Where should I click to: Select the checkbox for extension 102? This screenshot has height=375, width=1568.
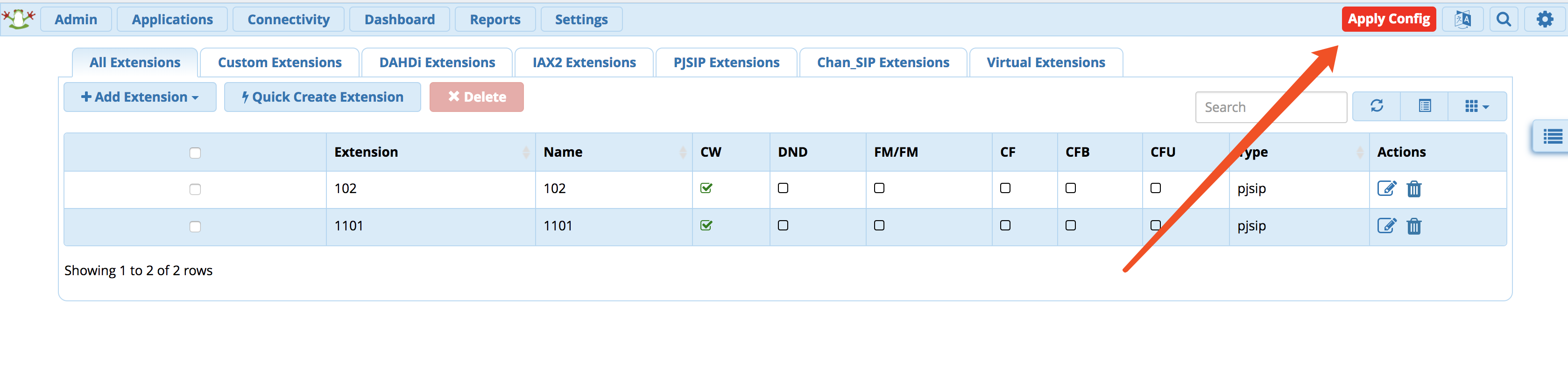point(195,189)
